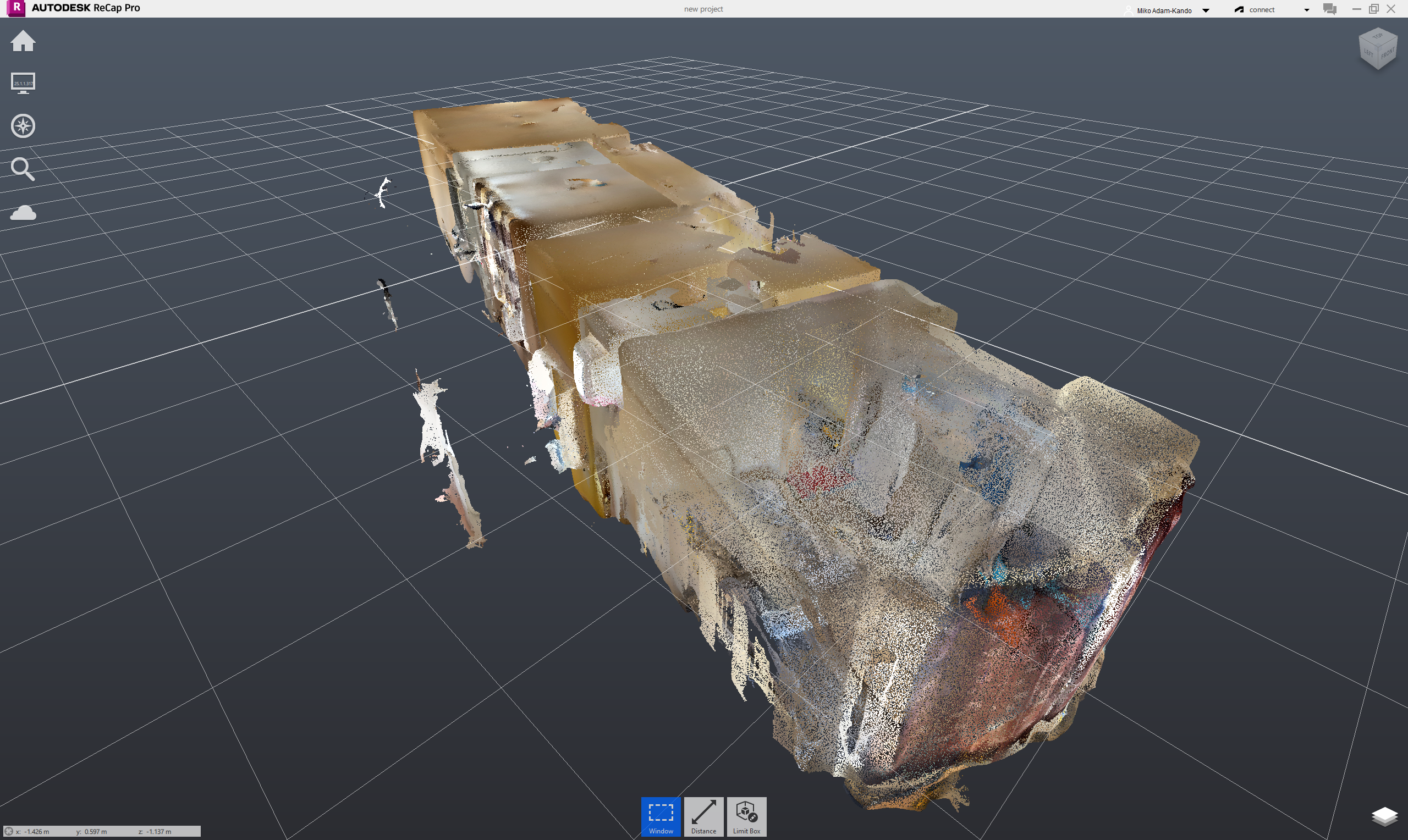1408x840 pixels.
Task: Click the TOP face of view cube
Action: (x=1378, y=36)
